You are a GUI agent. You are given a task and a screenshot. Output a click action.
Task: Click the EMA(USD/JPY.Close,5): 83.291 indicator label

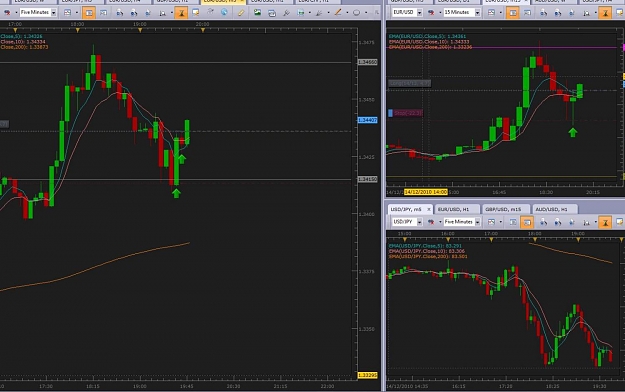point(425,246)
